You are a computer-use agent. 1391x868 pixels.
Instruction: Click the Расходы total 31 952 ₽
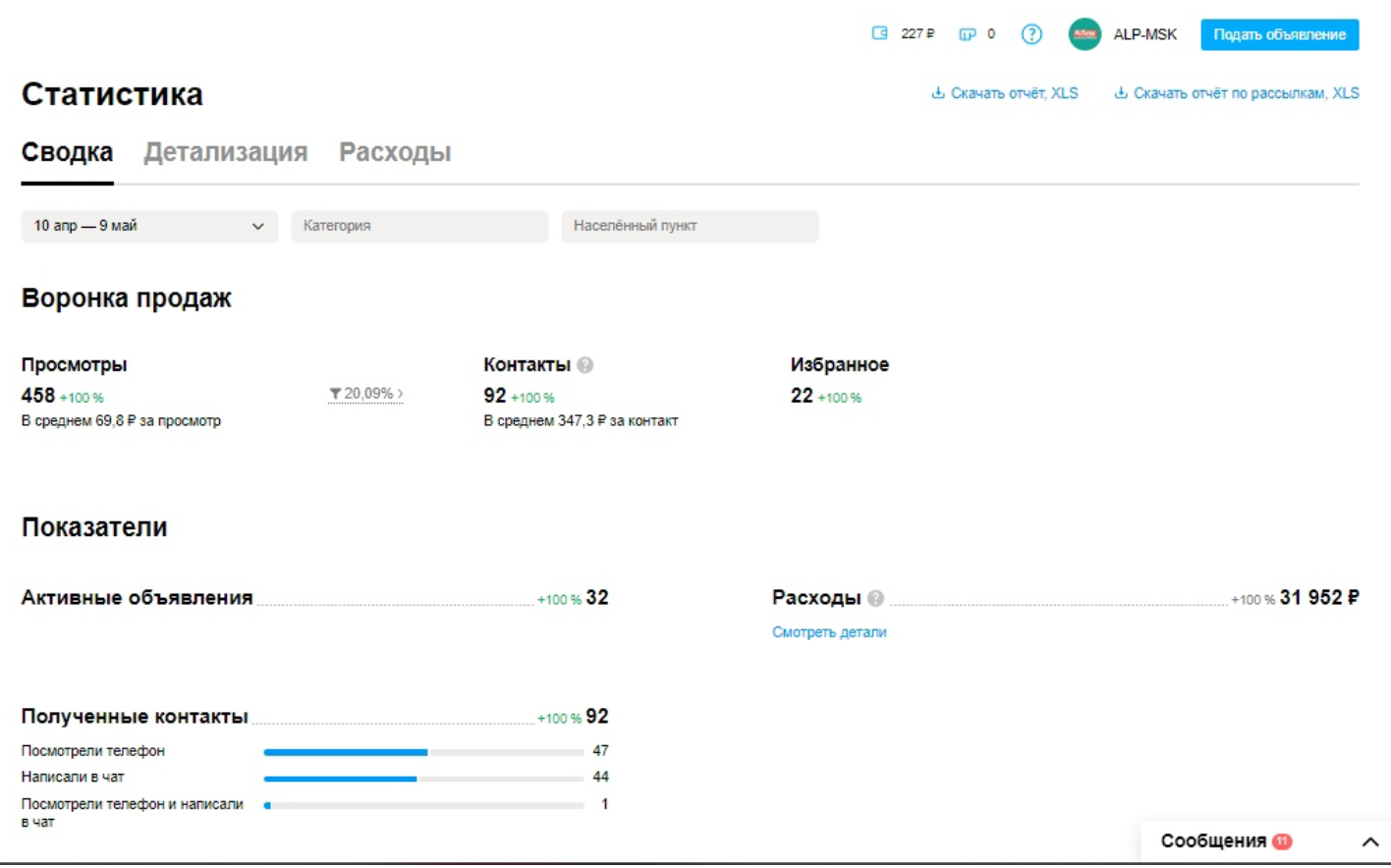(1319, 598)
